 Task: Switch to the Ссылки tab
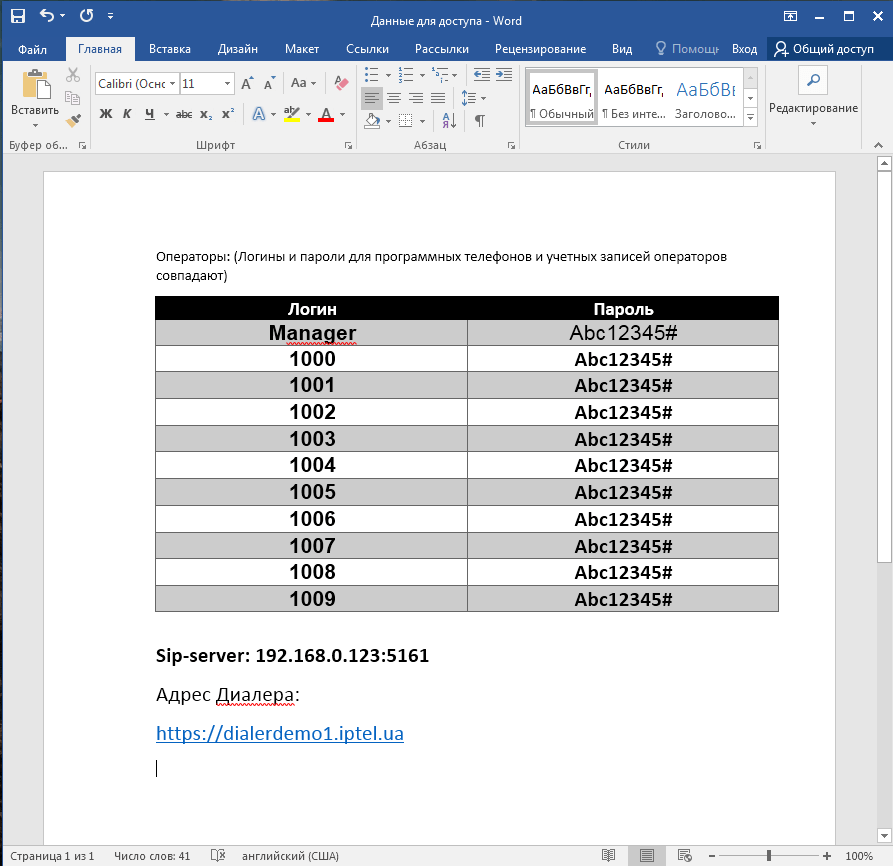pyautogui.click(x=367, y=49)
